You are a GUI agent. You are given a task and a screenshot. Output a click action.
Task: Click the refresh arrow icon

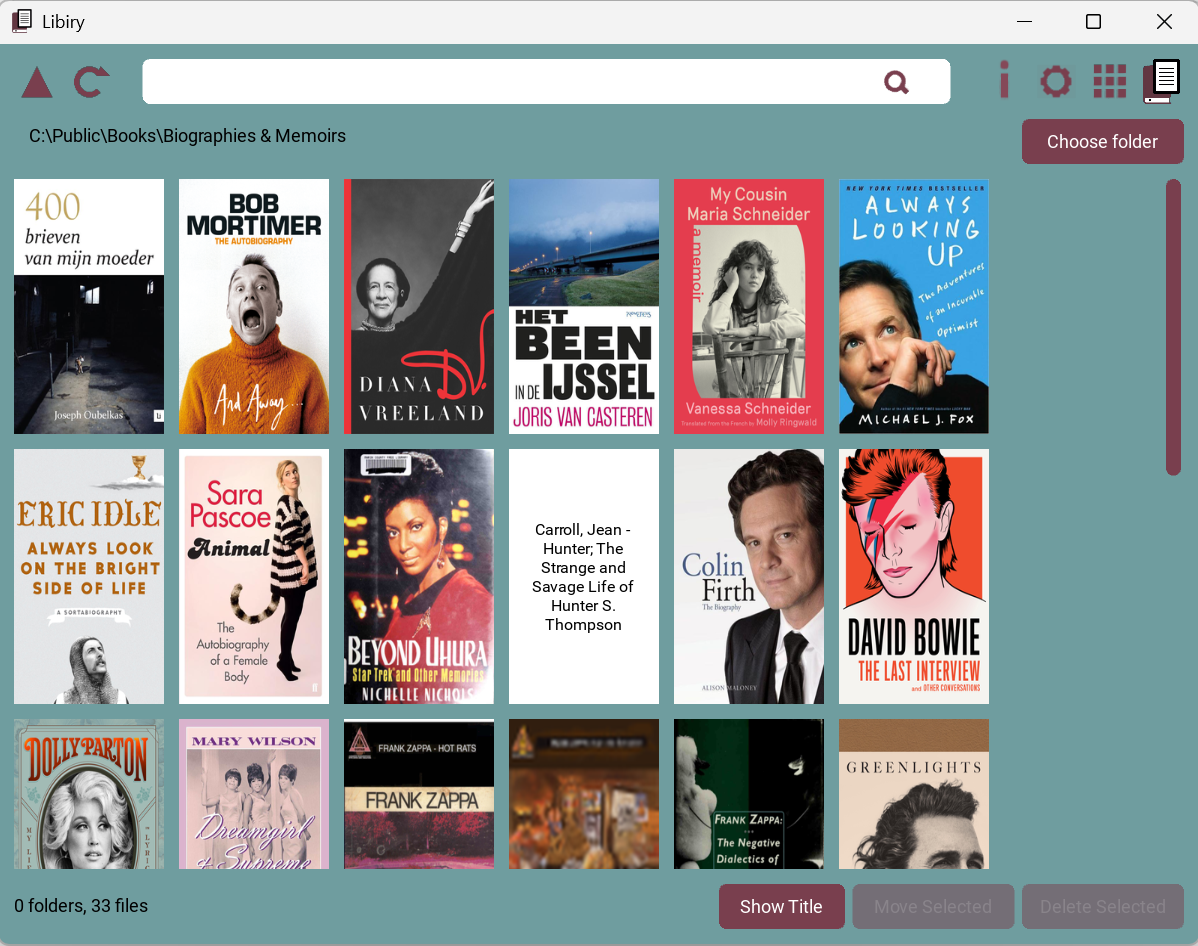91,82
